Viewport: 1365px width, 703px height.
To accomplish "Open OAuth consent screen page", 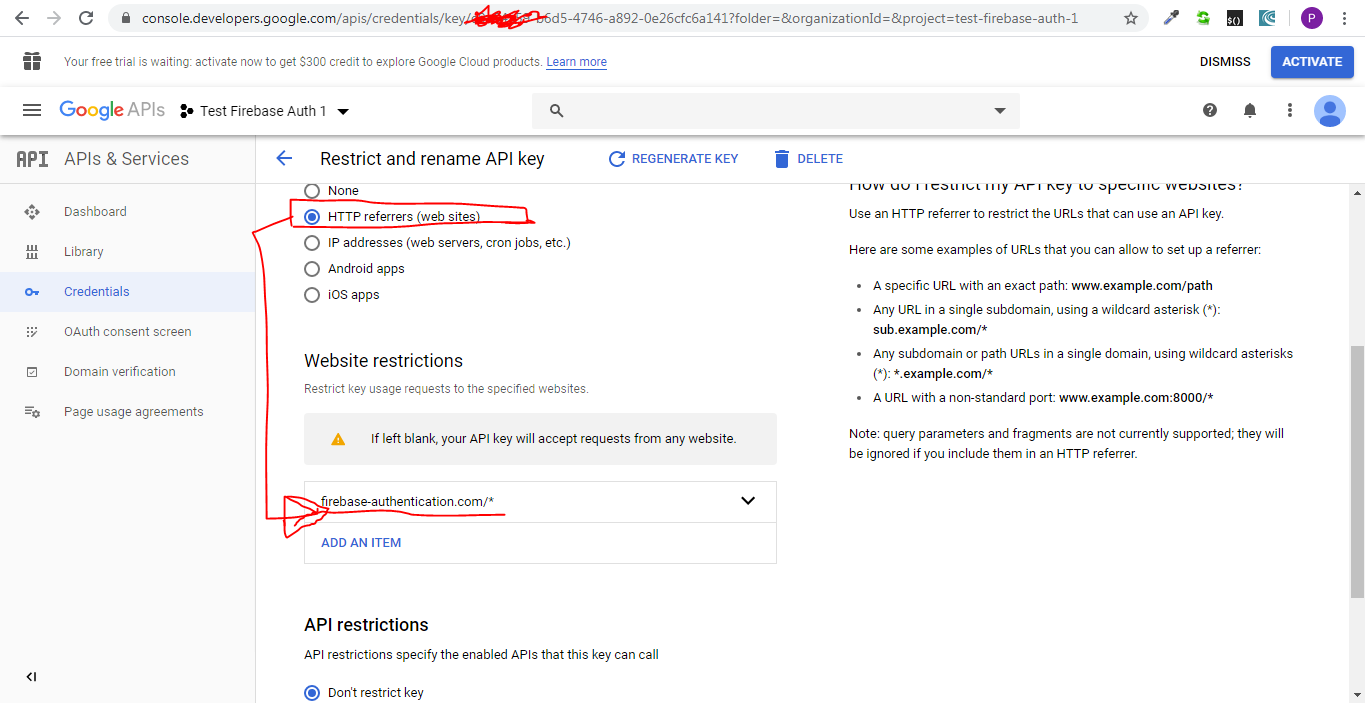I will pos(128,332).
